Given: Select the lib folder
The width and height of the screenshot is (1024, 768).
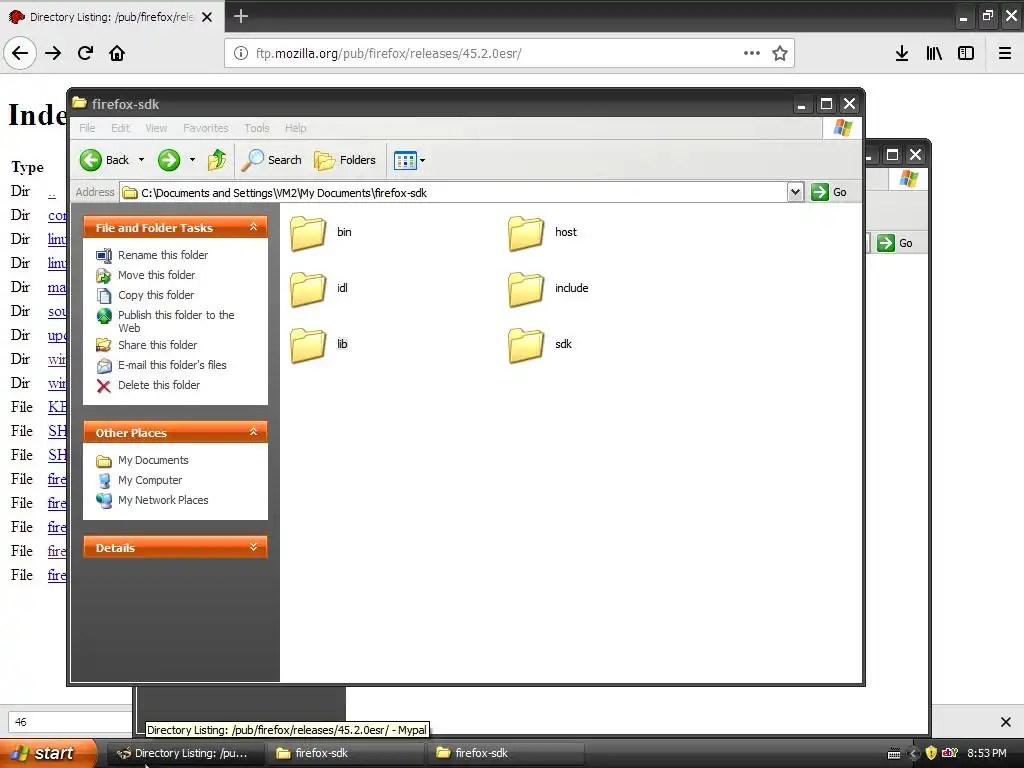Looking at the screenshot, I should tap(319, 345).
